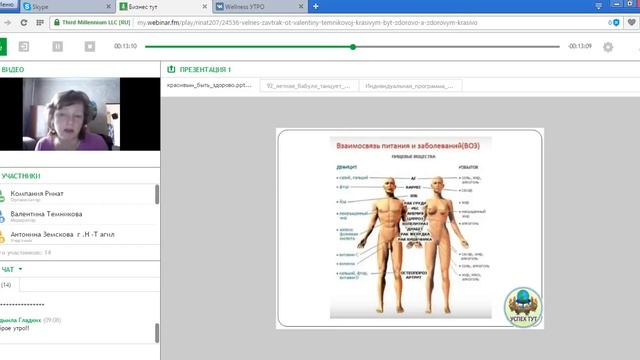Select the красивым_быть_здорово.ppt presentation tab
The height and width of the screenshot is (360, 640).
(x=210, y=85)
